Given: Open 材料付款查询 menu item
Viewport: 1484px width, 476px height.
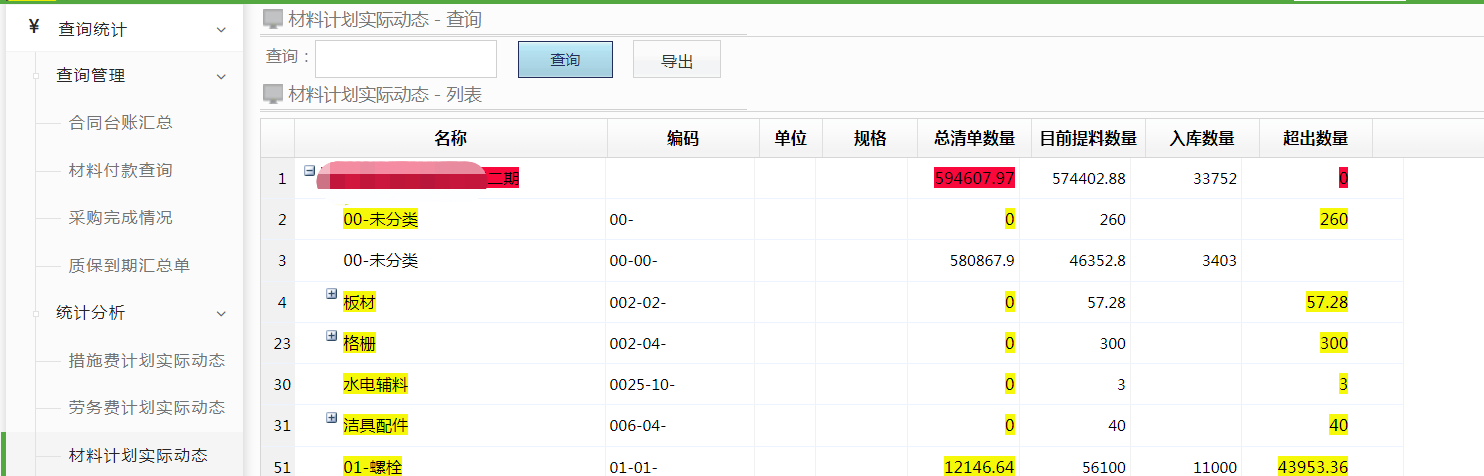Looking at the screenshot, I should click(x=120, y=171).
